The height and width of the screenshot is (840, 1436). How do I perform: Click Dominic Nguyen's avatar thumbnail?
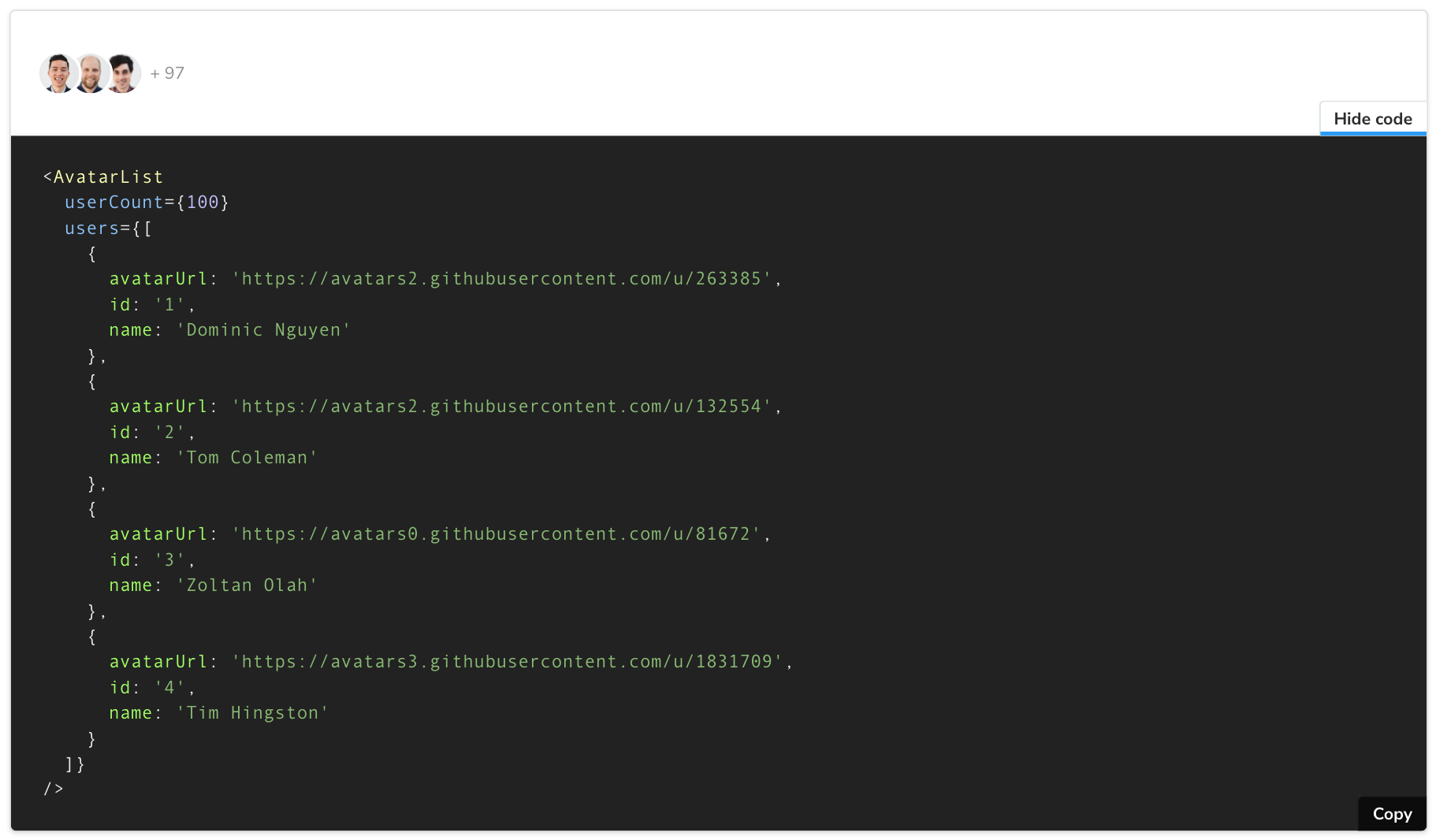(x=58, y=72)
